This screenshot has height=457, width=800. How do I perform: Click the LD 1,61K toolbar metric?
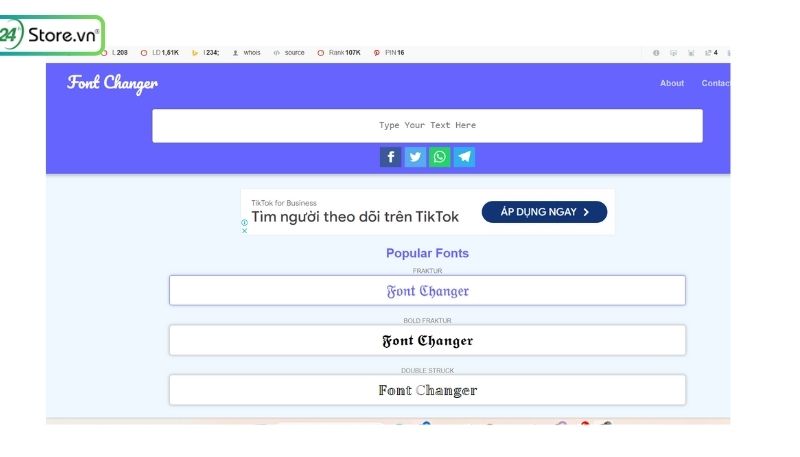160,53
